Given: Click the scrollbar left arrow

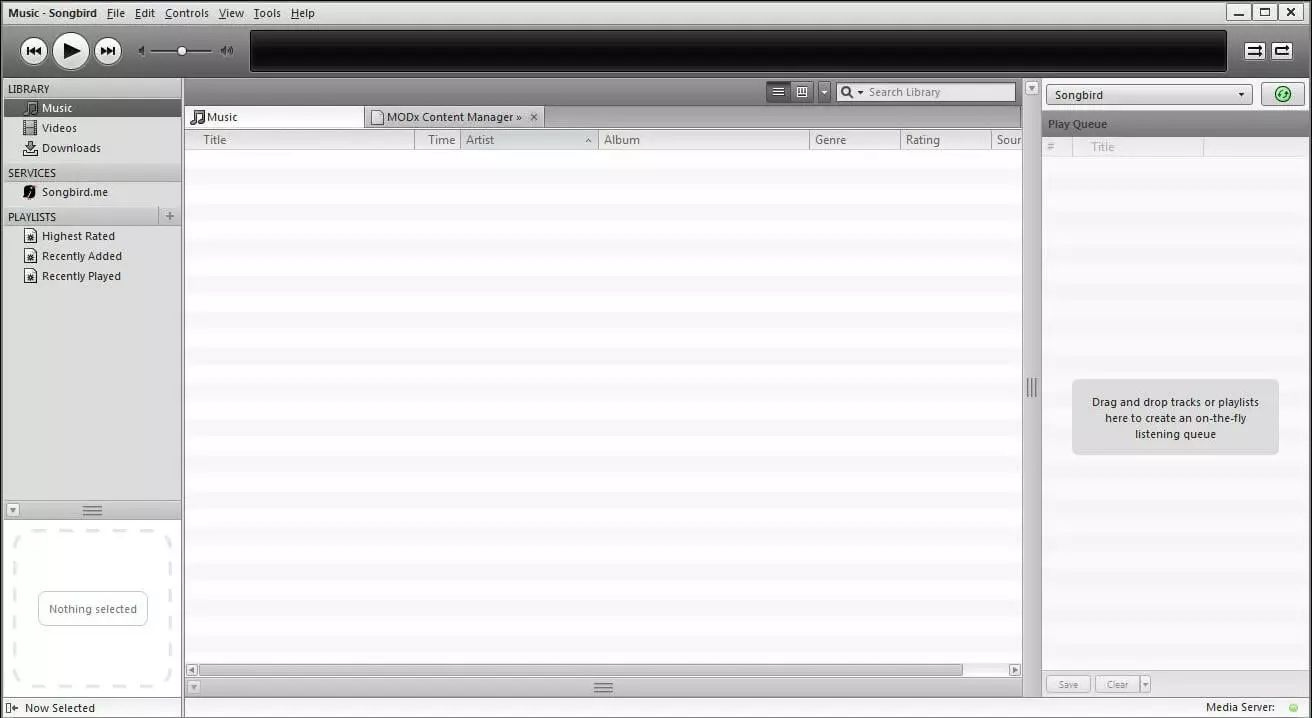Looking at the screenshot, I should [192, 670].
